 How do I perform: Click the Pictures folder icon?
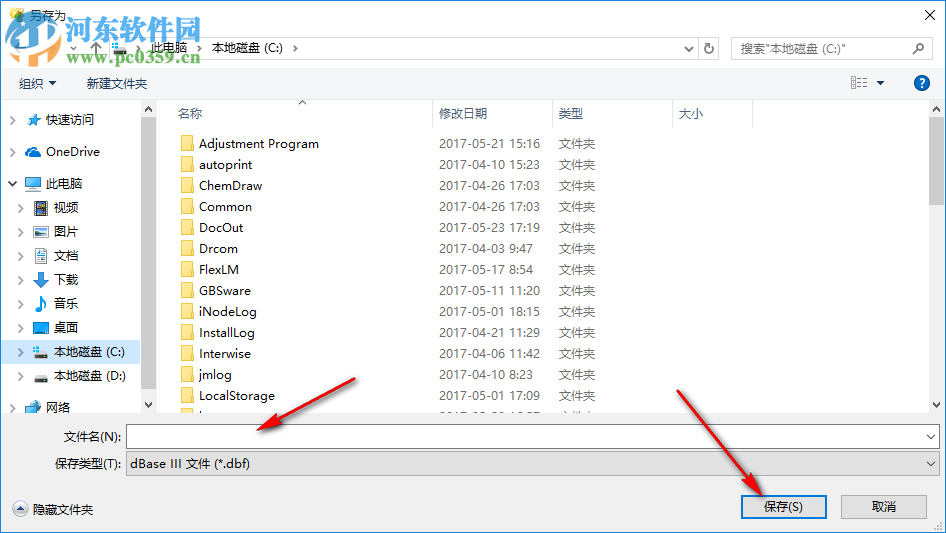click(40, 232)
